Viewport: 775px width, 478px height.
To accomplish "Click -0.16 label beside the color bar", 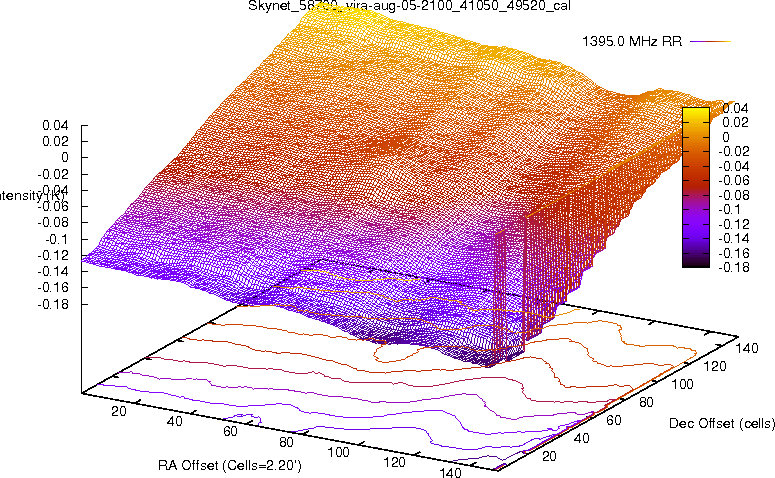I will click(x=733, y=253).
